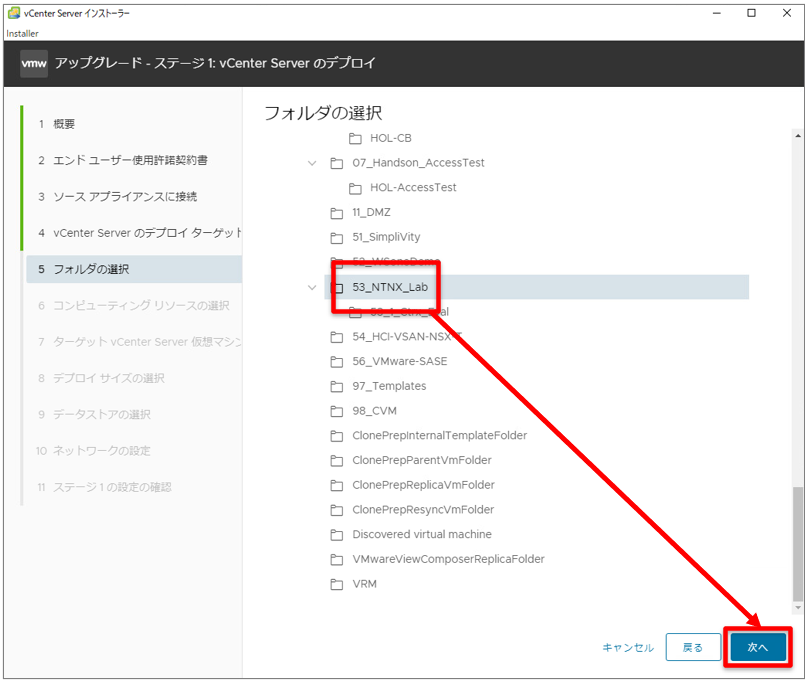Select the 11_DMZ folder name
The image size is (808, 684).
tap(372, 212)
